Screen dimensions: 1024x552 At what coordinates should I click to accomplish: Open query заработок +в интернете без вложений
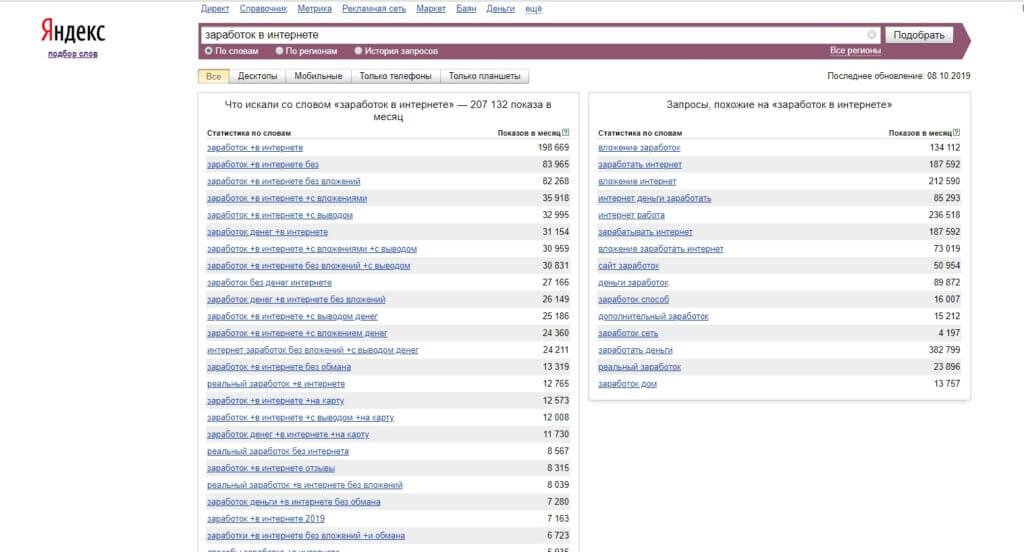[x=283, y=182]
